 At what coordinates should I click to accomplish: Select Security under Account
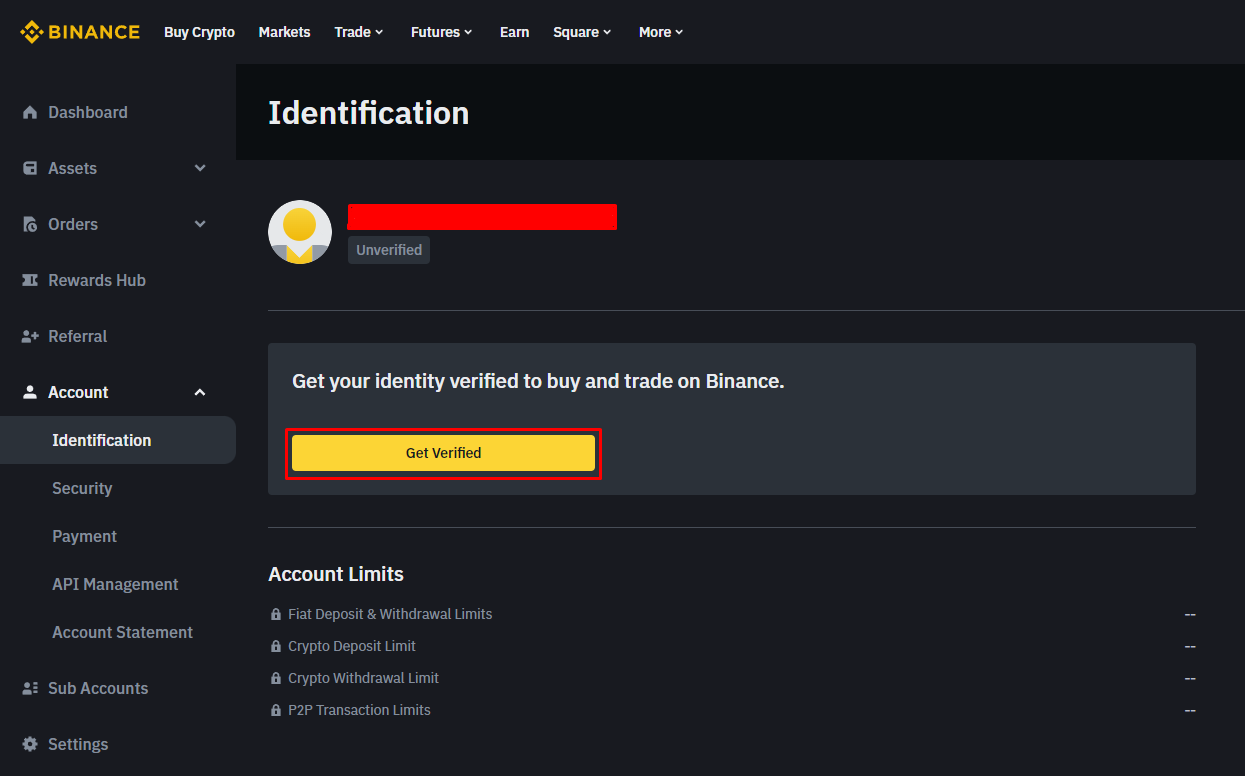coord(82,488)
